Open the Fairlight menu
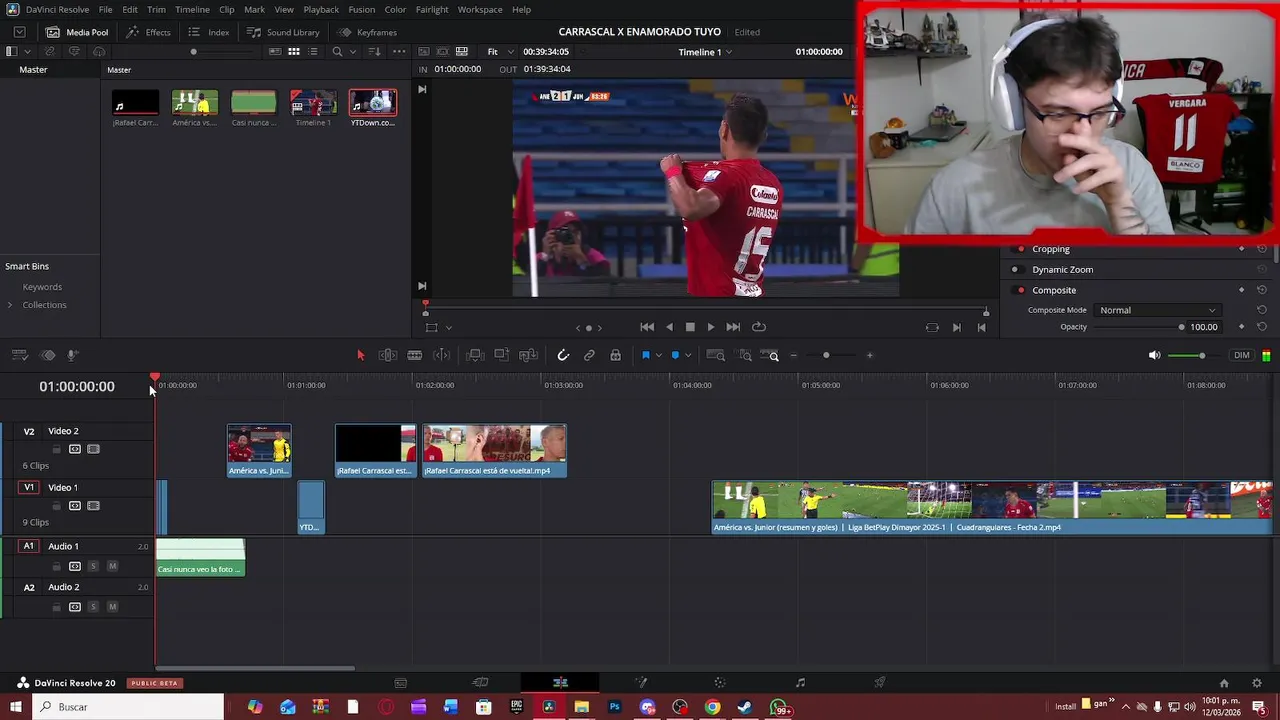Viewport: 1280px width, 720px height. click(x=432, y=9)
